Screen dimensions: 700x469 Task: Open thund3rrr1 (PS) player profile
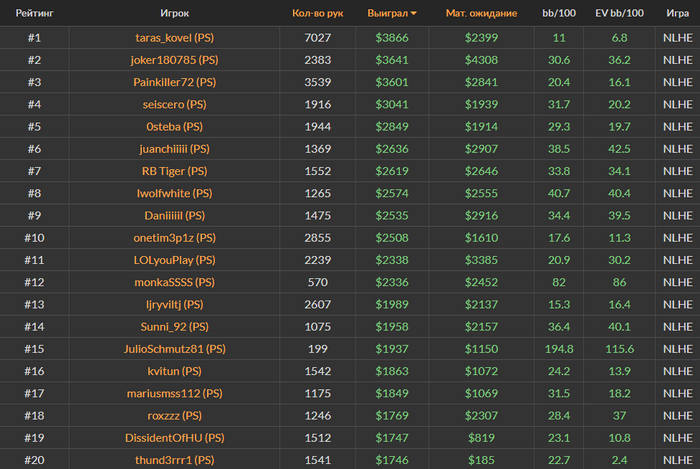pos(174,460)
